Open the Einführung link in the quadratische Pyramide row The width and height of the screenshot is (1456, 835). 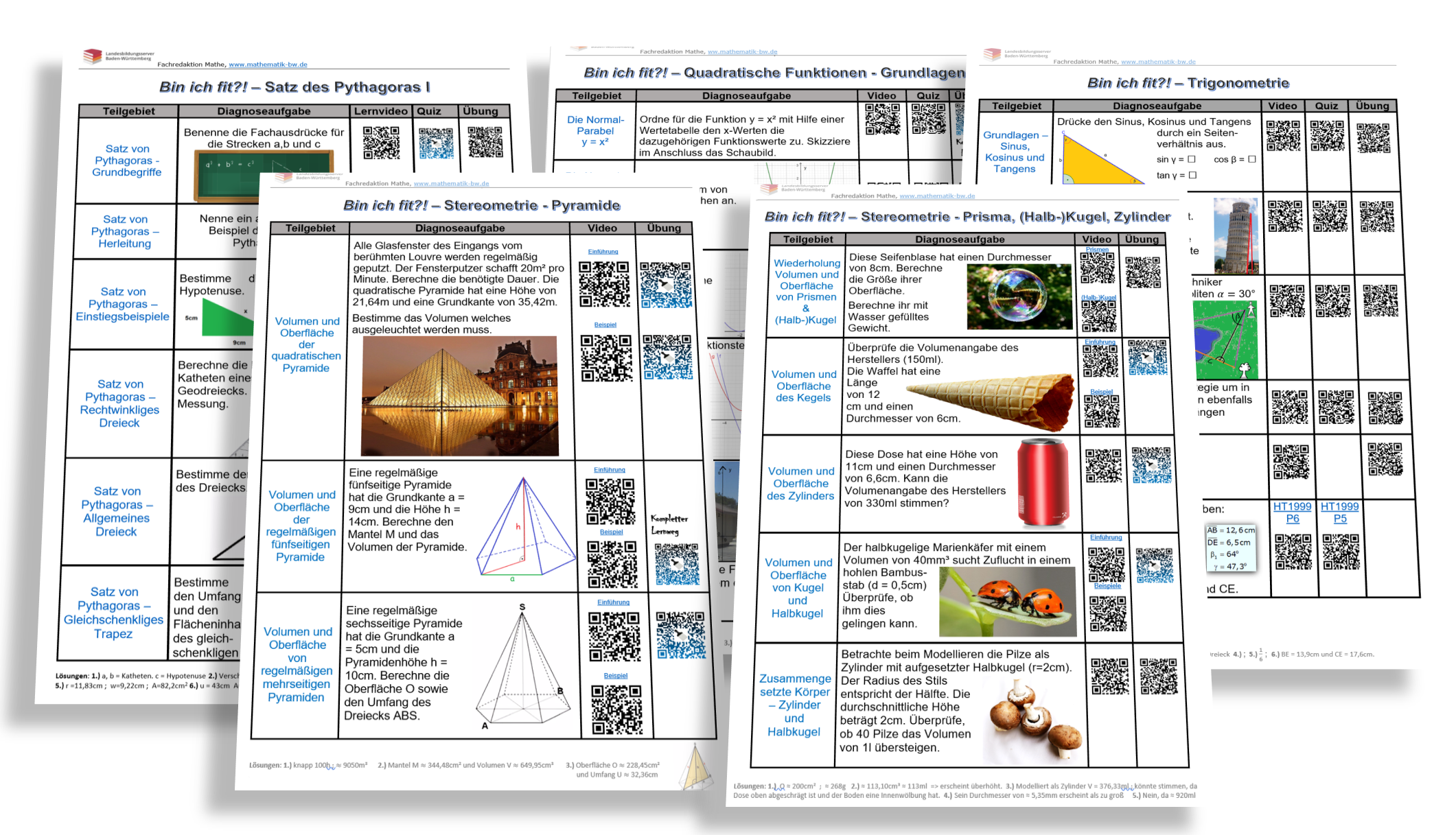(603, 252)
